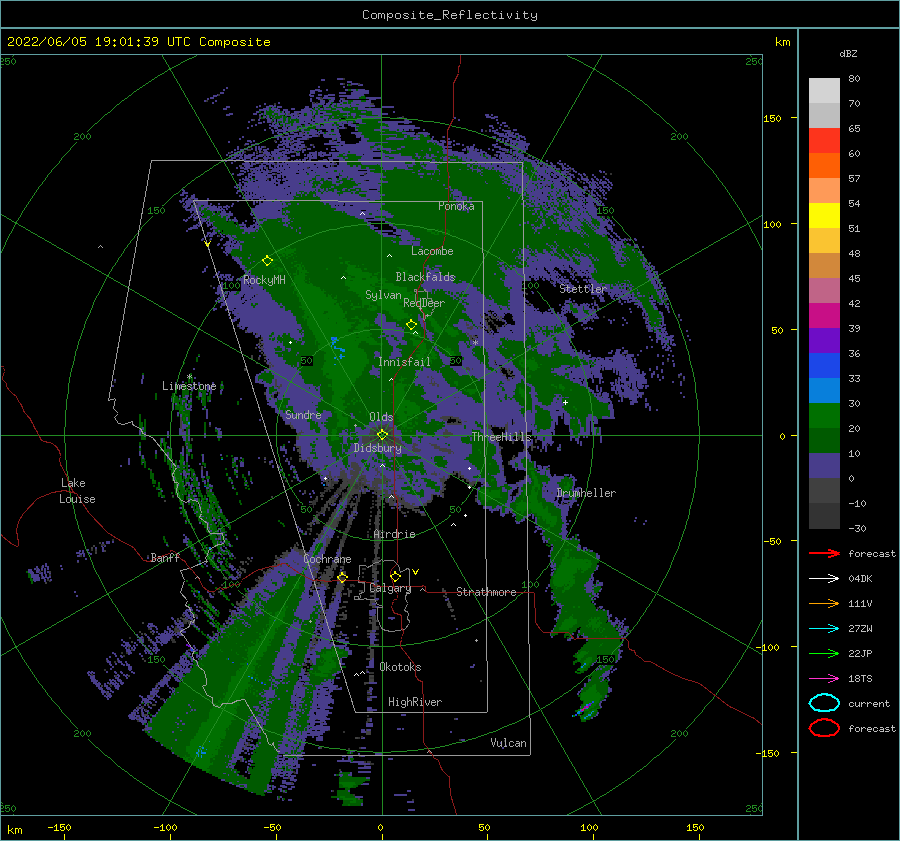The image size is (900, 841).
Task: Click the Composite_Reflectivity title
Action: pos(449,15)
